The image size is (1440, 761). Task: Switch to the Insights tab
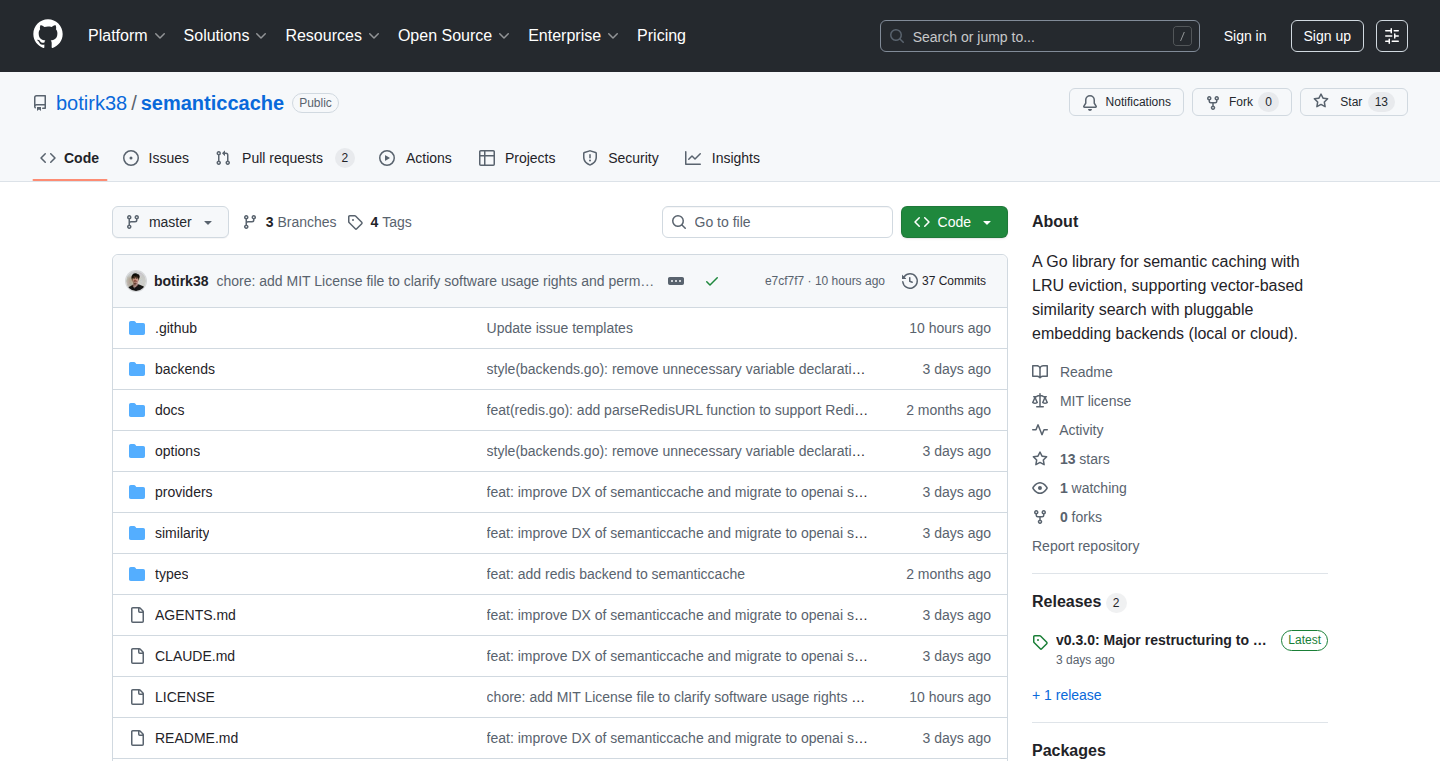tap(722, 158)
